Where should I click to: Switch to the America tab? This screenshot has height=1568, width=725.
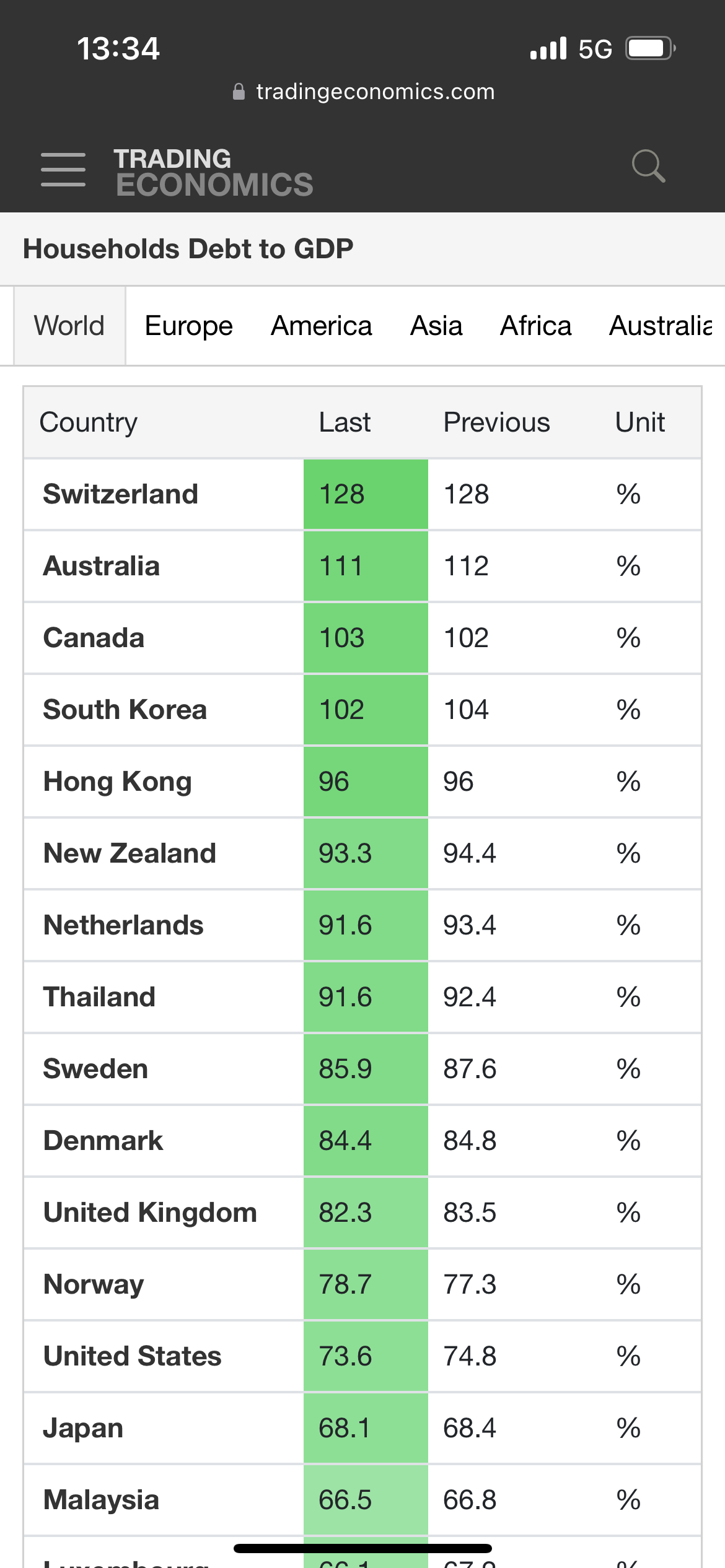coord(322,326)
